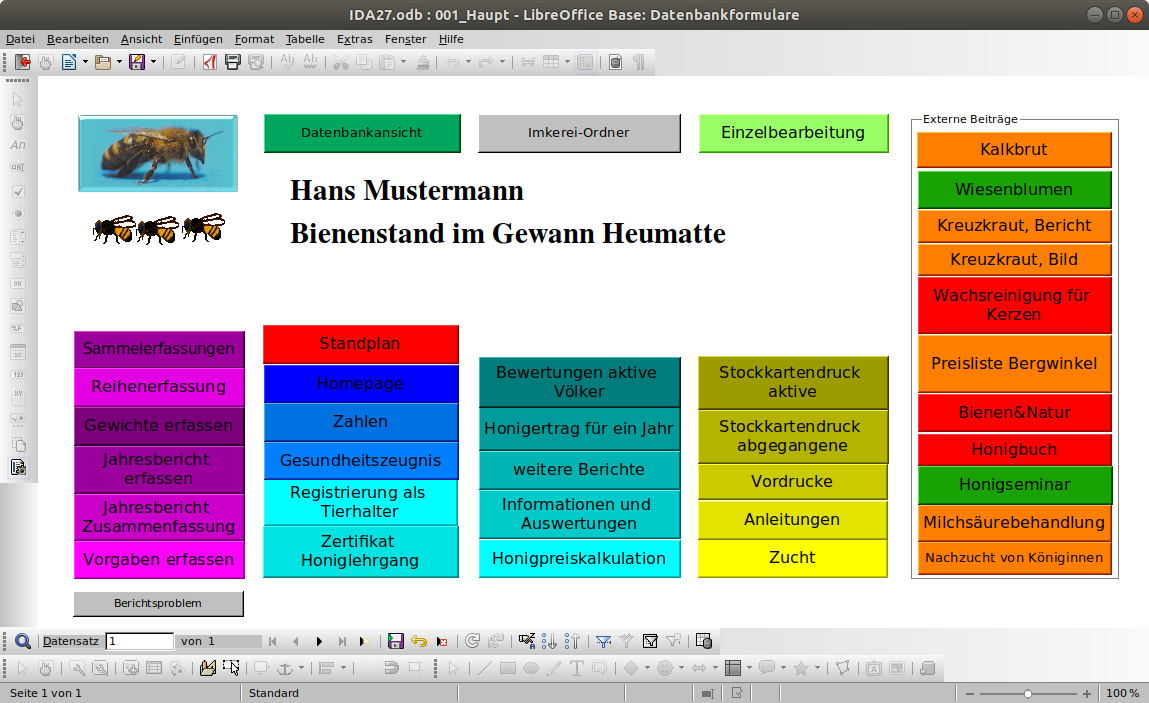
Task: Expand the basic shapes diamond dropdown
Action: 647,668
